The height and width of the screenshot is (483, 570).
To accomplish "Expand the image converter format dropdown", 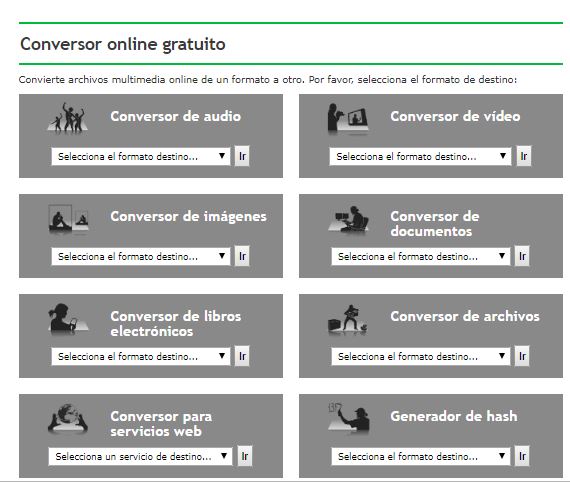I will [141, 256].
